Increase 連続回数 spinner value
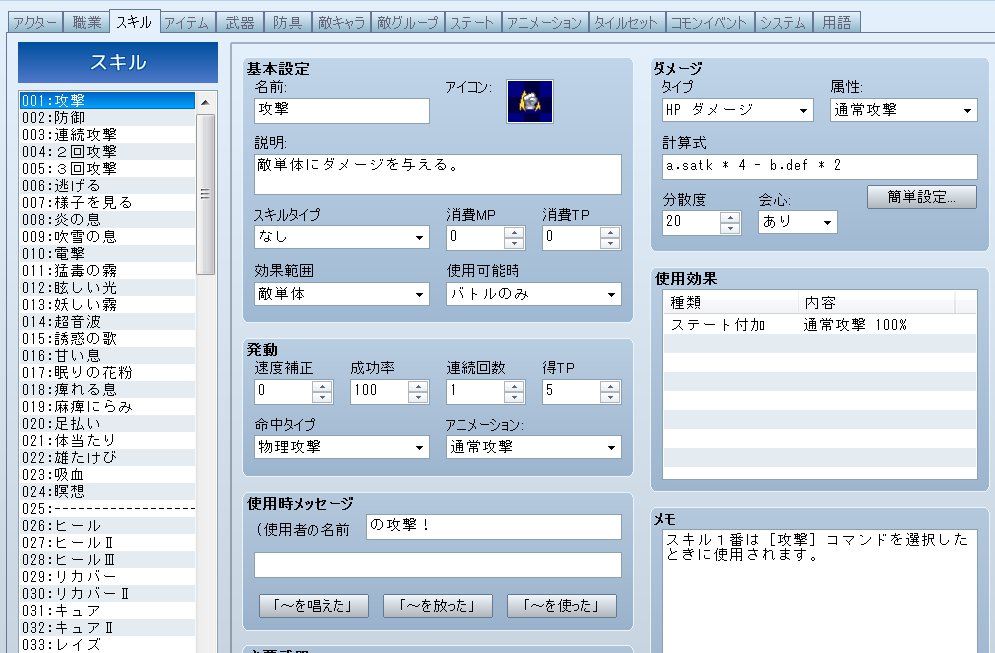The image size is (995, 653). coord(514,385)
